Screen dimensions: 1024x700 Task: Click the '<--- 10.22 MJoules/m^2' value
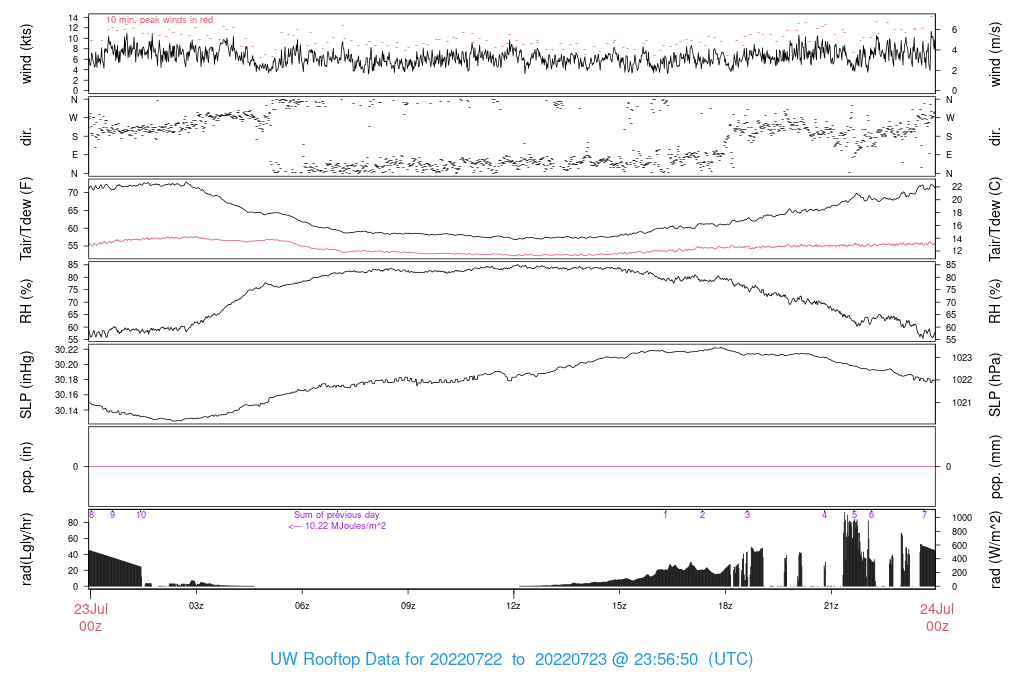click(337, 526)
